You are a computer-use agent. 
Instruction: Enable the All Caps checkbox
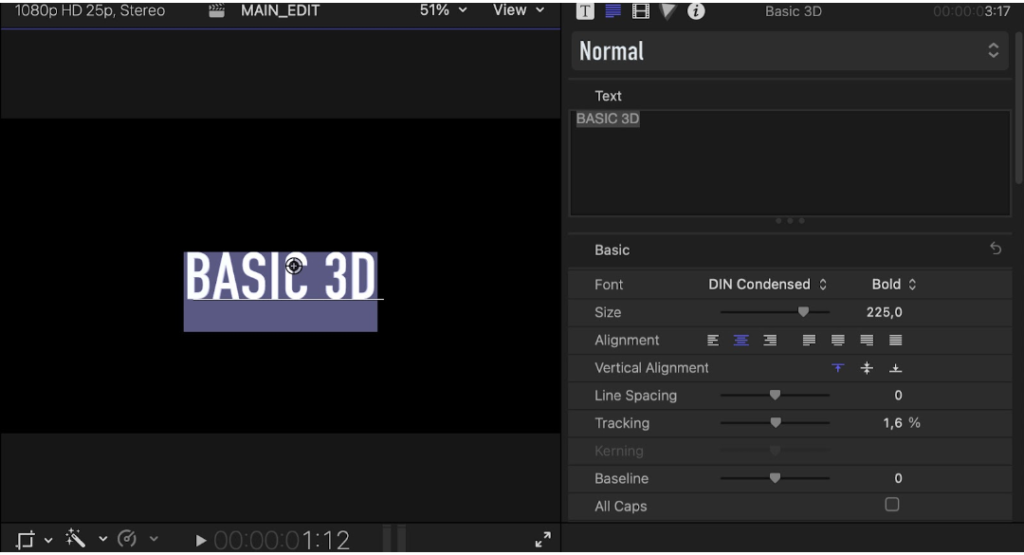point(892,505)
